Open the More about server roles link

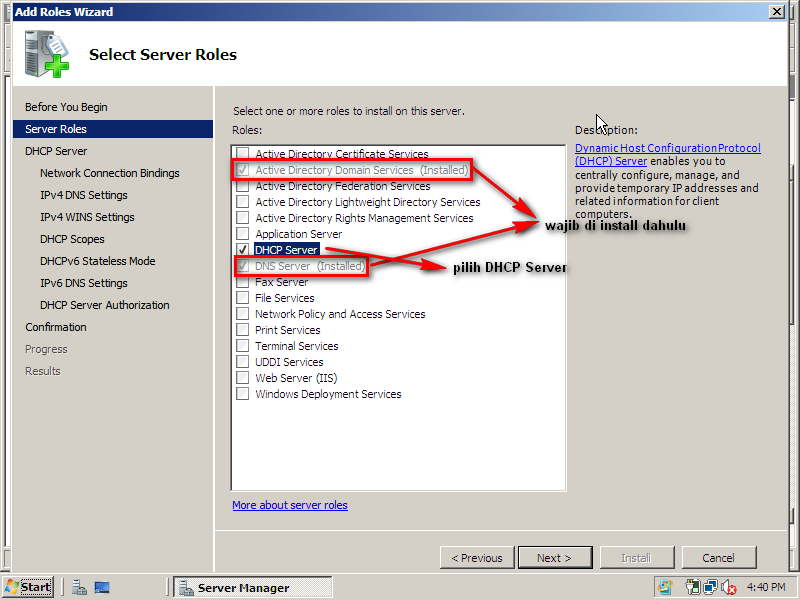[x=290, y=505]
